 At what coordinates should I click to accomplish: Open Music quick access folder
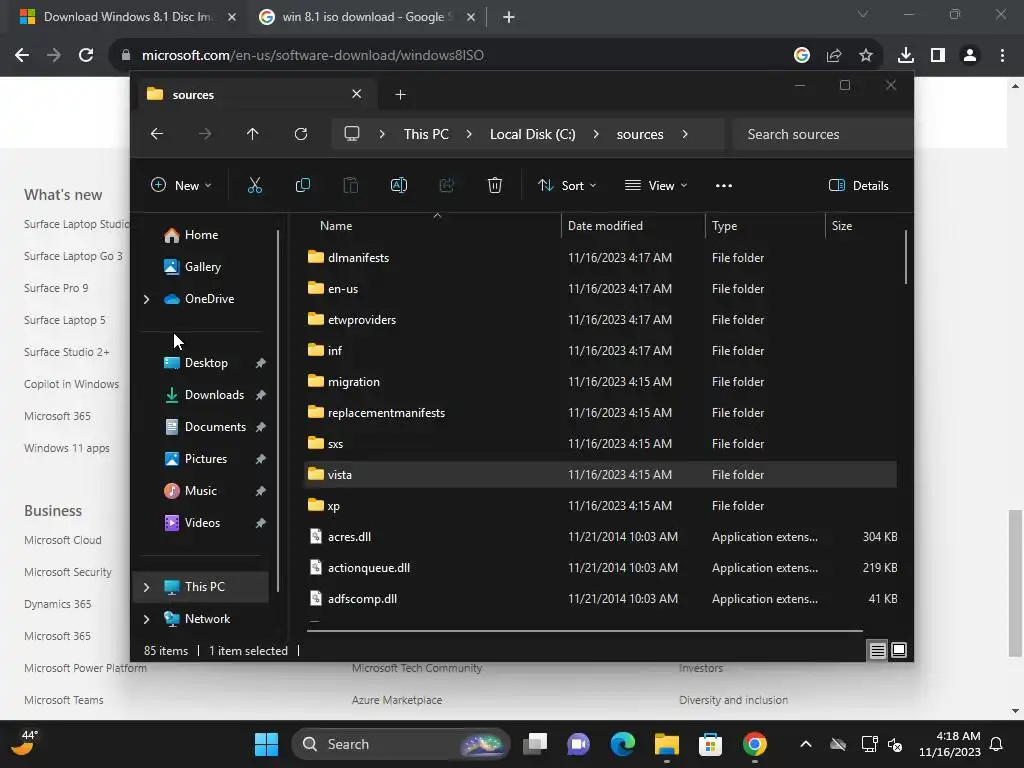(x=200, y=491)
